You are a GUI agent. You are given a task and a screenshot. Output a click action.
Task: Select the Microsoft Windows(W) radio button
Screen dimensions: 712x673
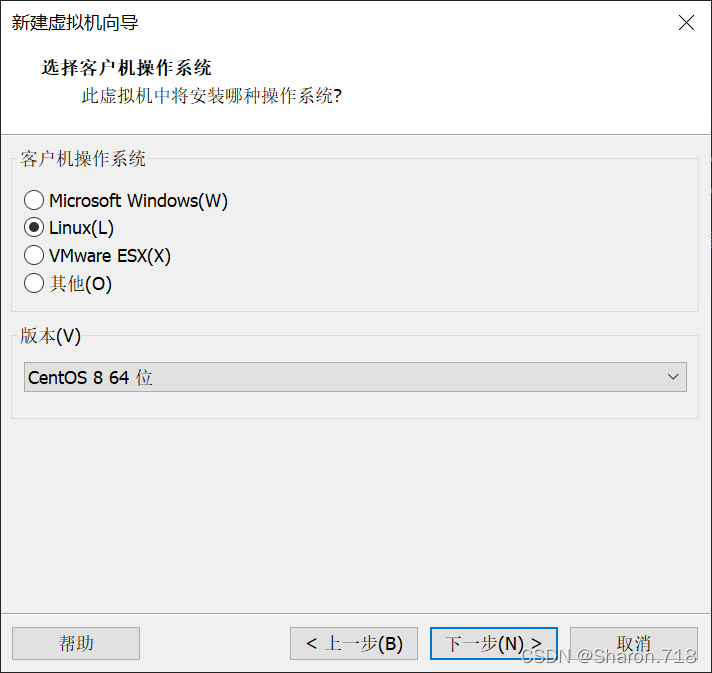(34, 200)
